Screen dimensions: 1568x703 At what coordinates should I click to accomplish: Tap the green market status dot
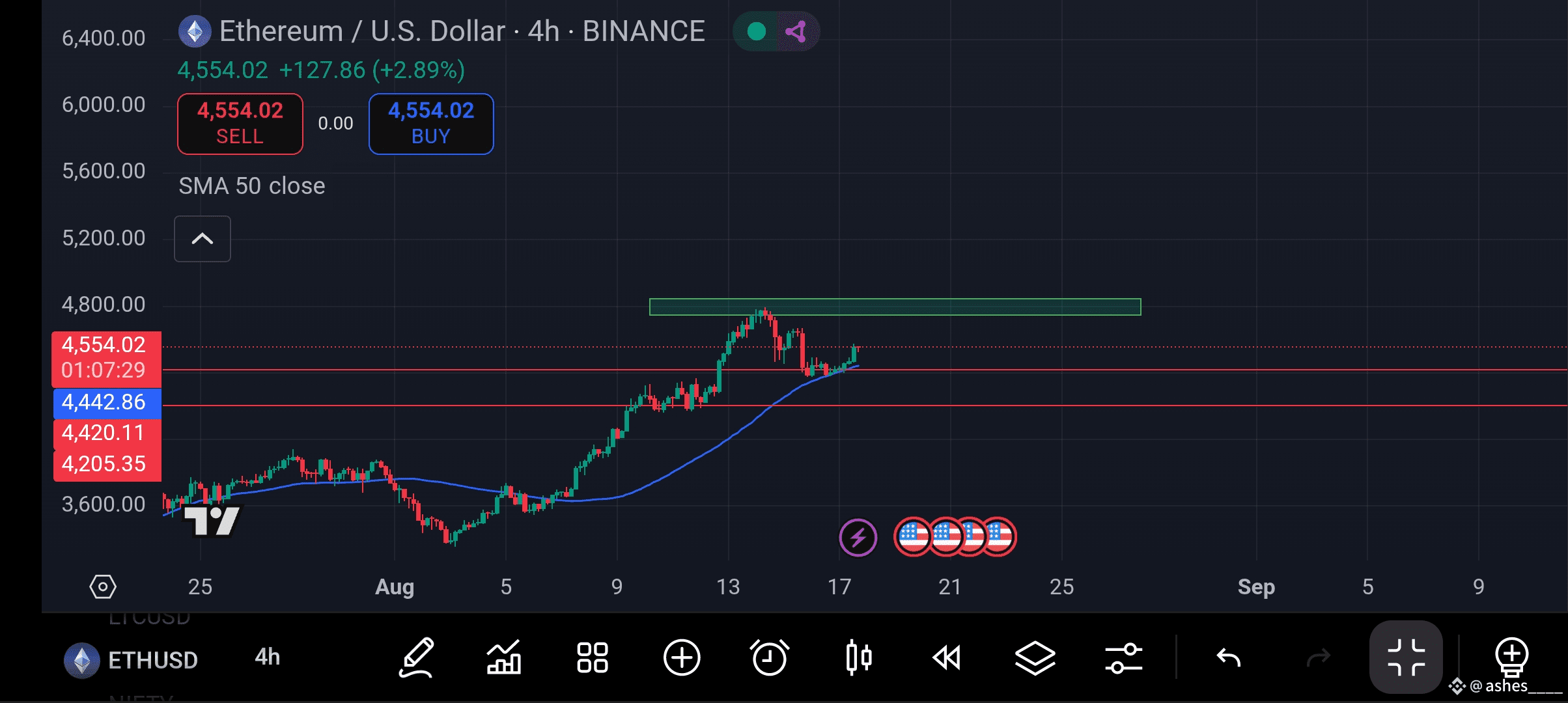(757, 31)
